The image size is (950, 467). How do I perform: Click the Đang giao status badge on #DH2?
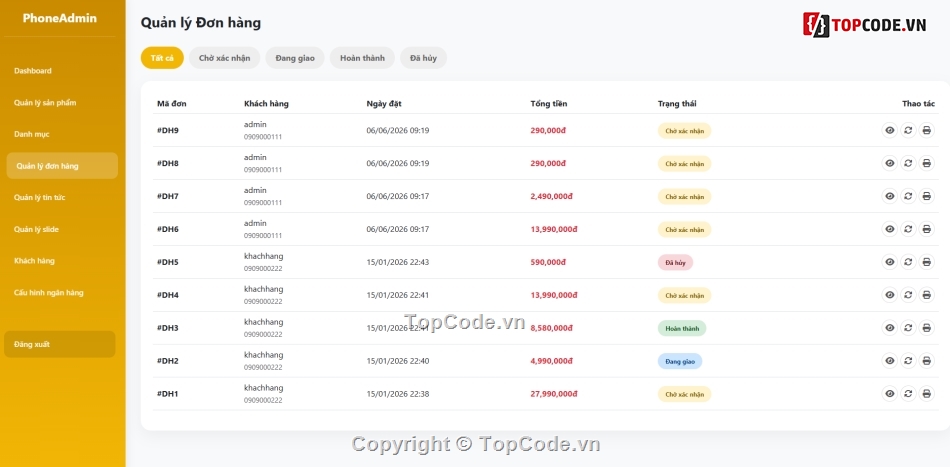click(680, 361)
